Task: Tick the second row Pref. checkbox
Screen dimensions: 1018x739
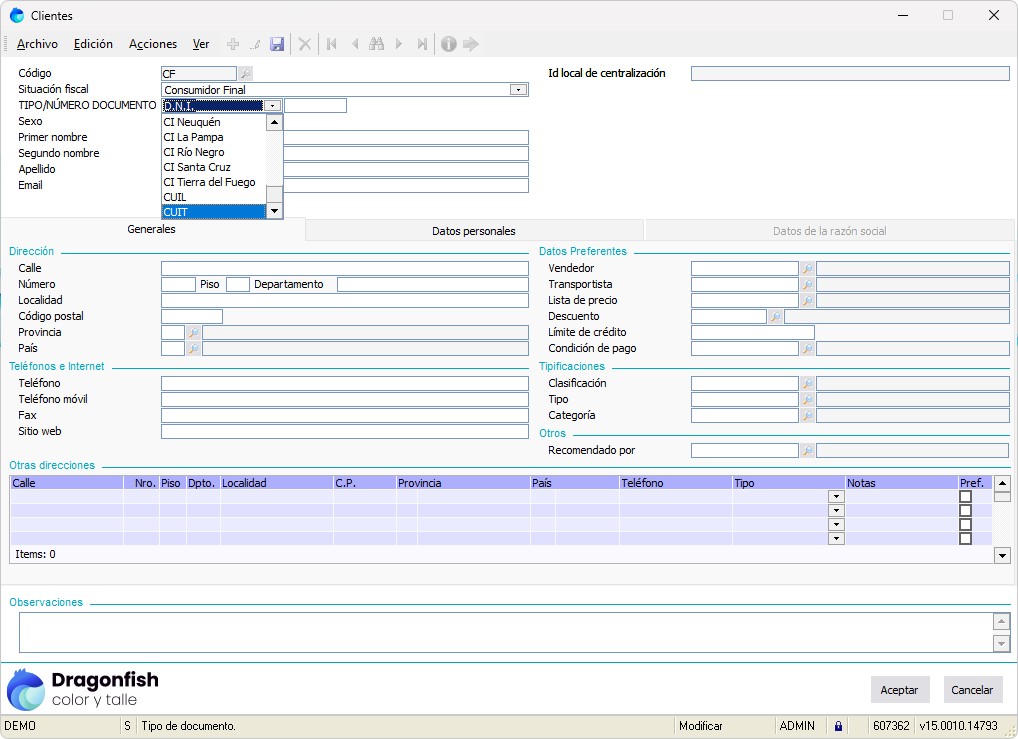Action: tap(965, 511)
